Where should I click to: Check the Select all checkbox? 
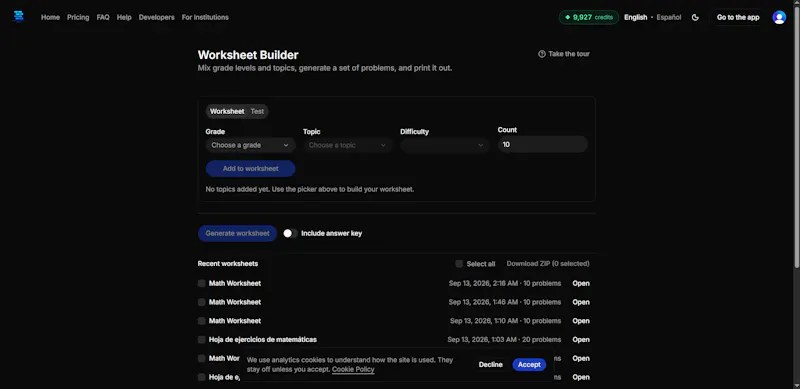coord(459,264)
